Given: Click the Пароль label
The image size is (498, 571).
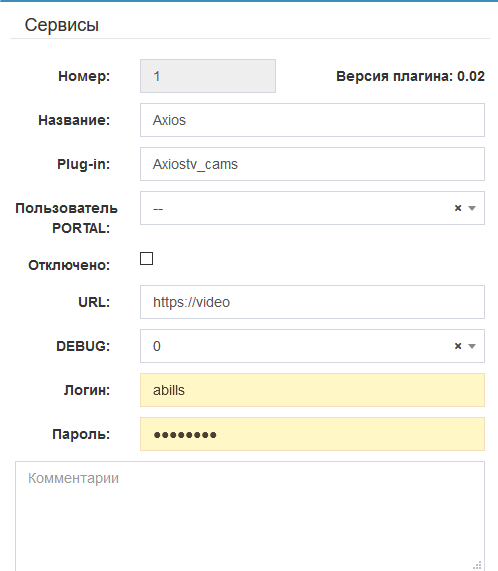Looking at the screenshot, I should pyautogui.click(x=81, y=434).
